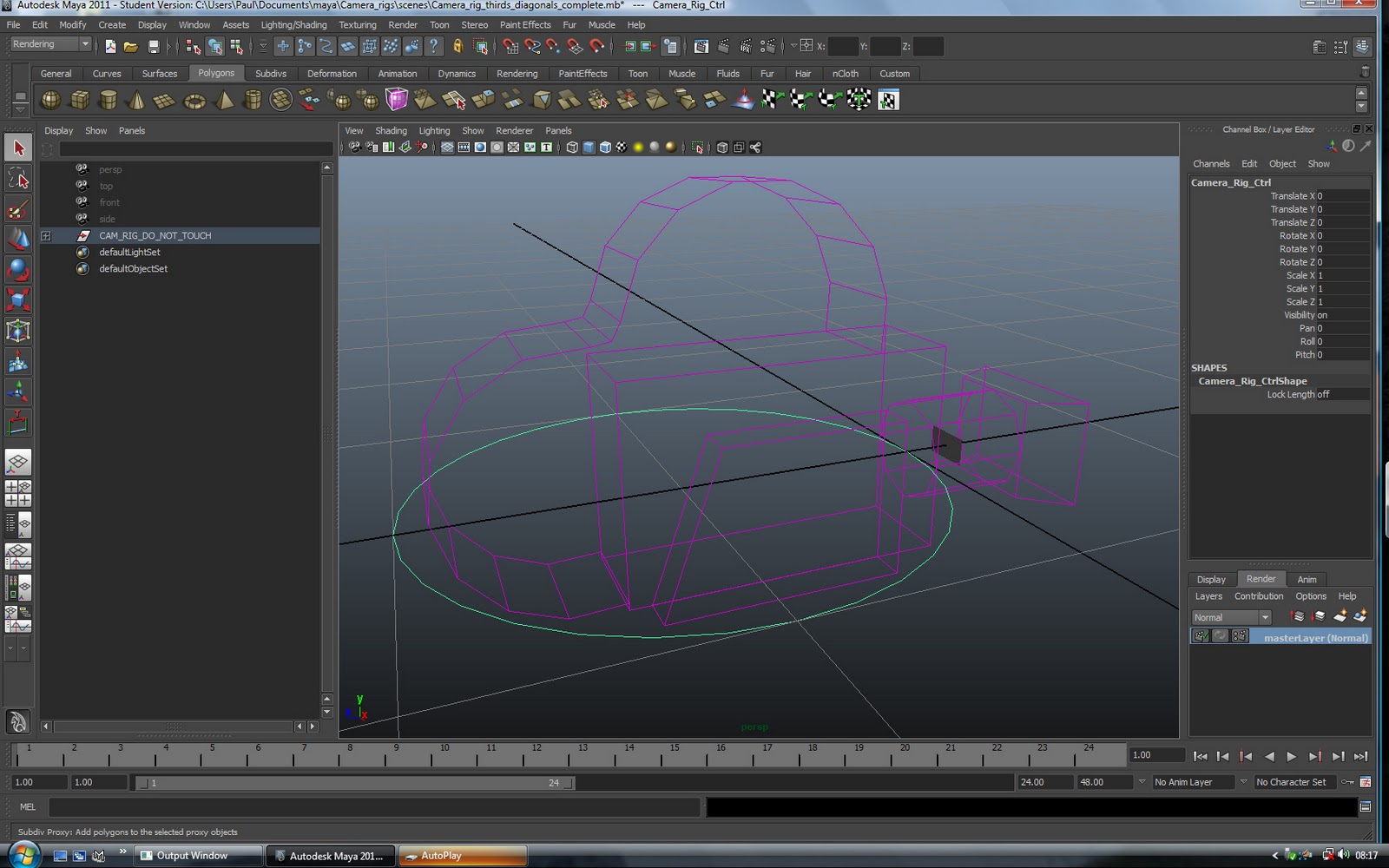
Task: Select the polygon sphere tool on the shelf
Action: pyautogui.click(x=49, y=100)
